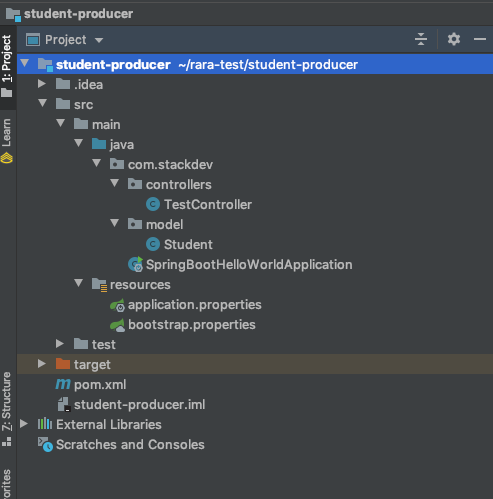
Task: Click the SpringBootHelloWorldApplication runnable class icon
Action: (135, 264)
